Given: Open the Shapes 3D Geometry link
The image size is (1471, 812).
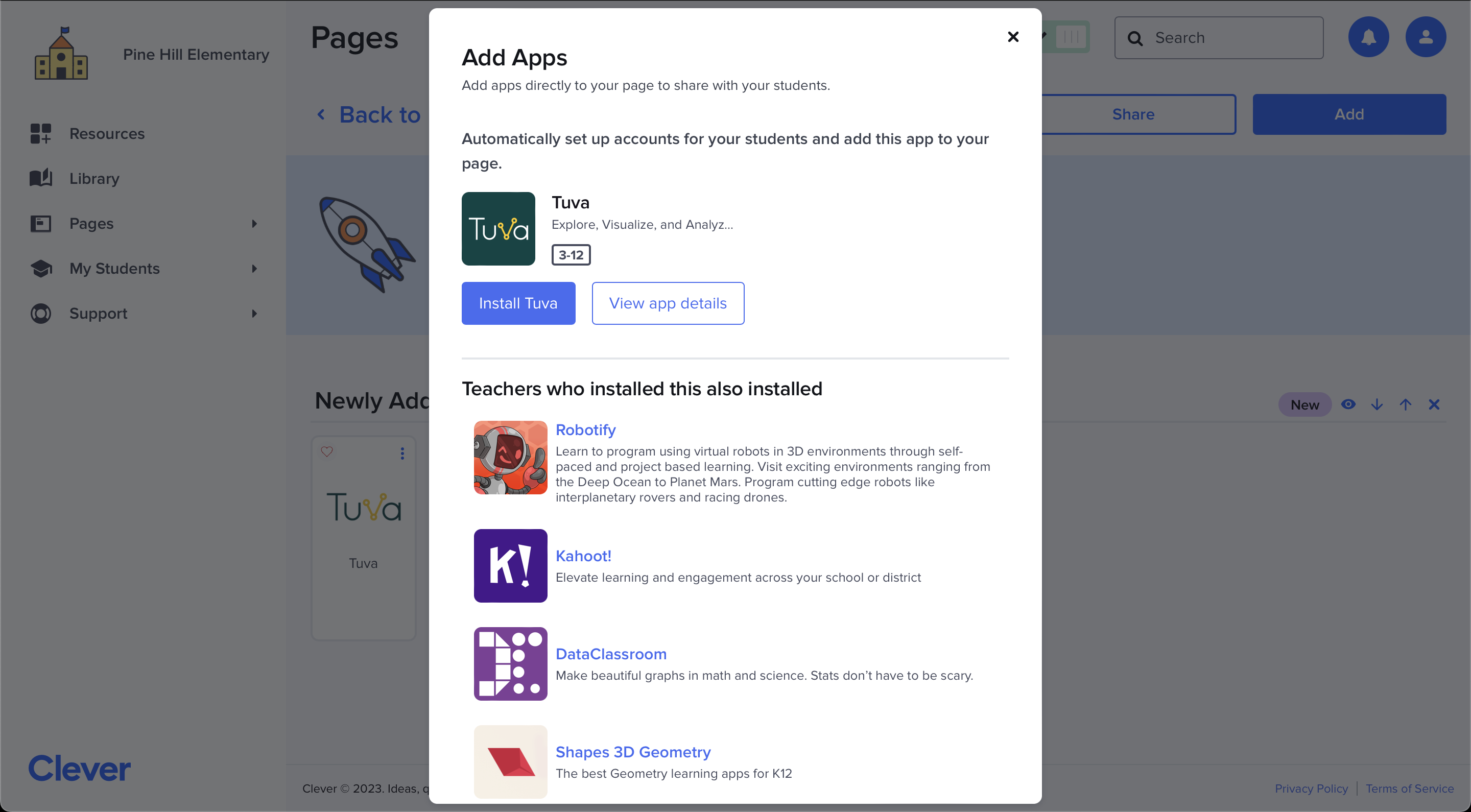Looking at the screenshot, I should [x=633, y=752].
